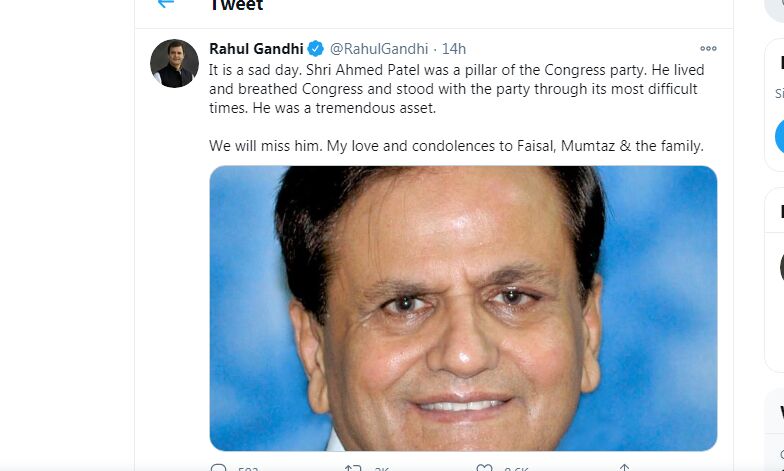Go back using the left arrow
Screen dimensions: 784x471
click(x=165, y=4)
